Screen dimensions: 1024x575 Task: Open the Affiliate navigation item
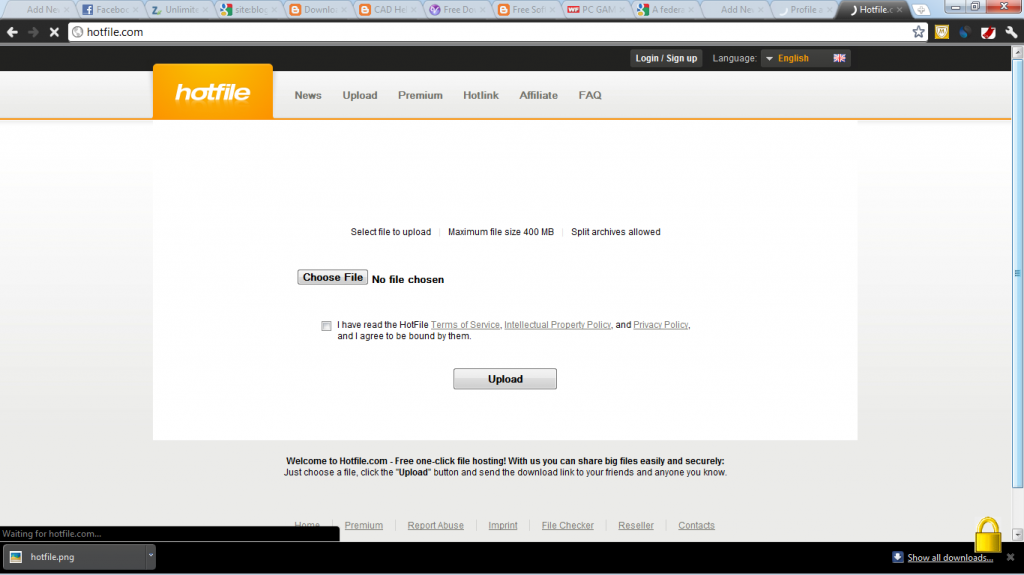click(x=538, y=95)
